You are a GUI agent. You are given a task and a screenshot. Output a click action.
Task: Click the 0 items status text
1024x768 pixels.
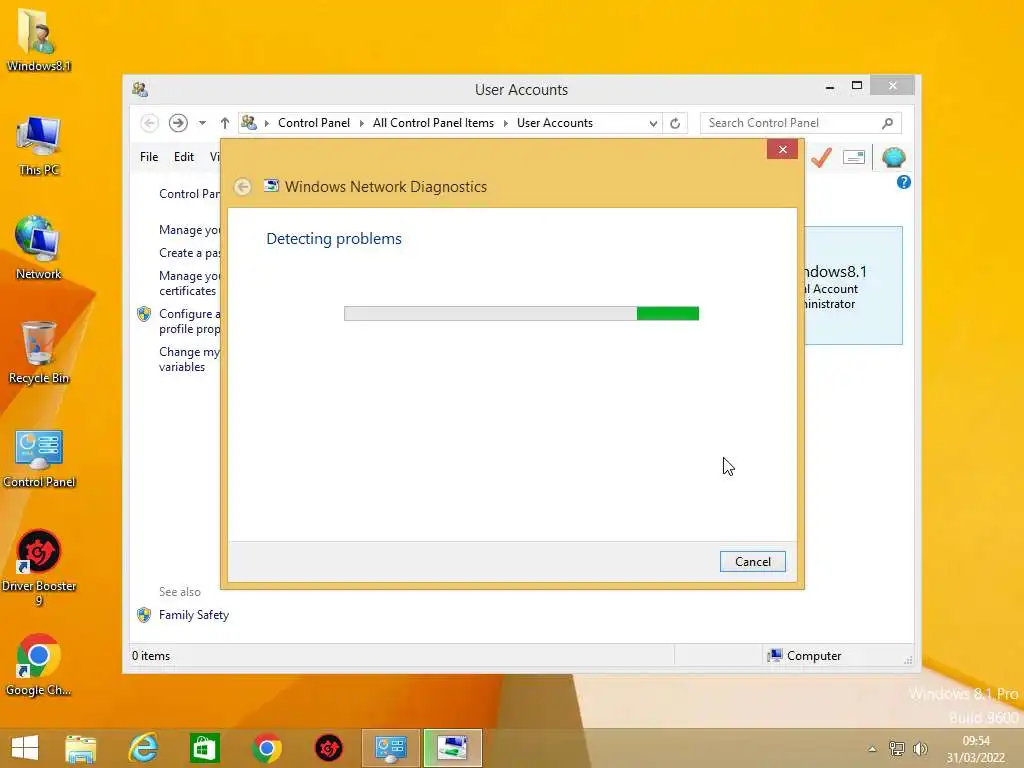(151, 656)
